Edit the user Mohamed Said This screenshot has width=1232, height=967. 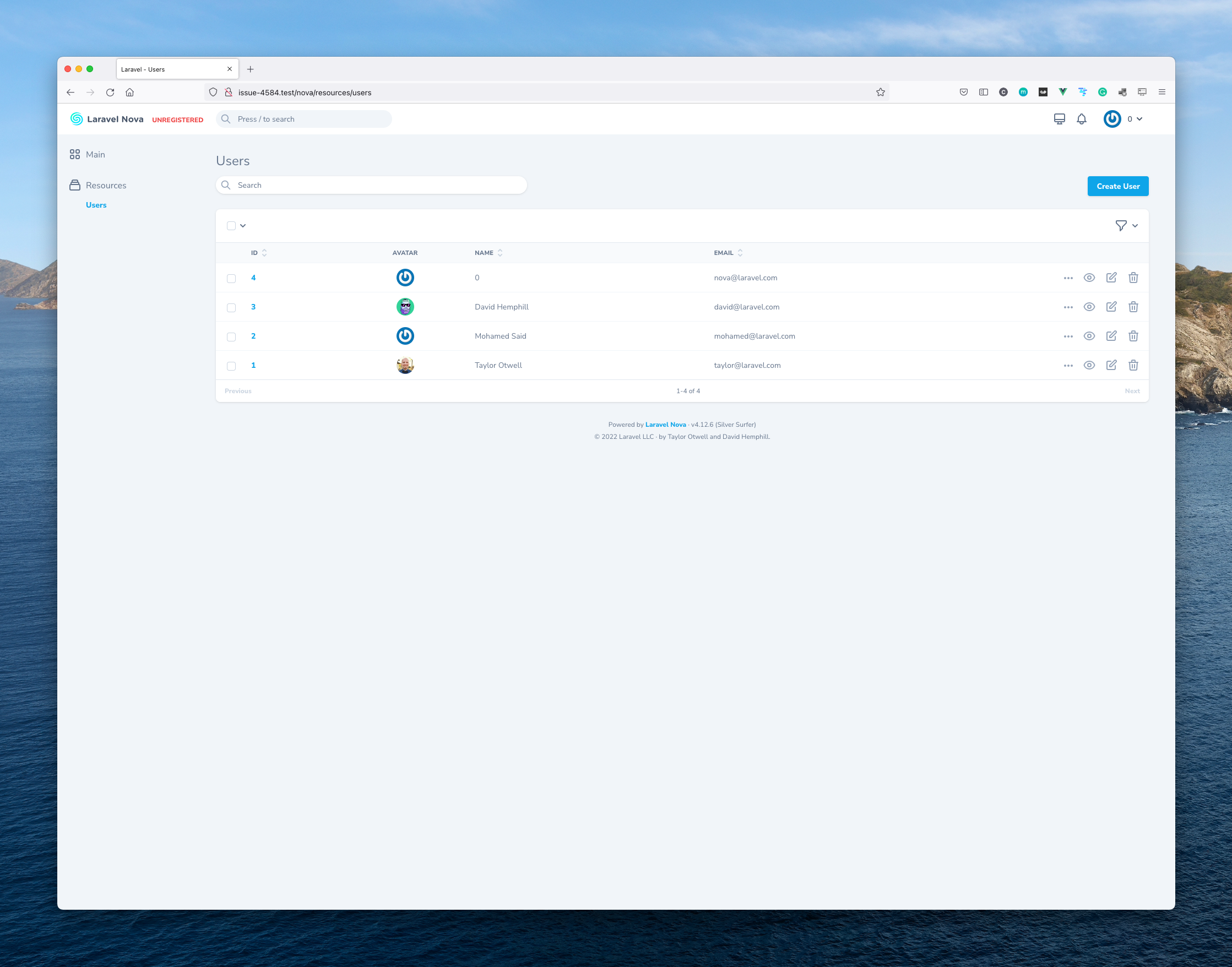(x=1111, y=336)
